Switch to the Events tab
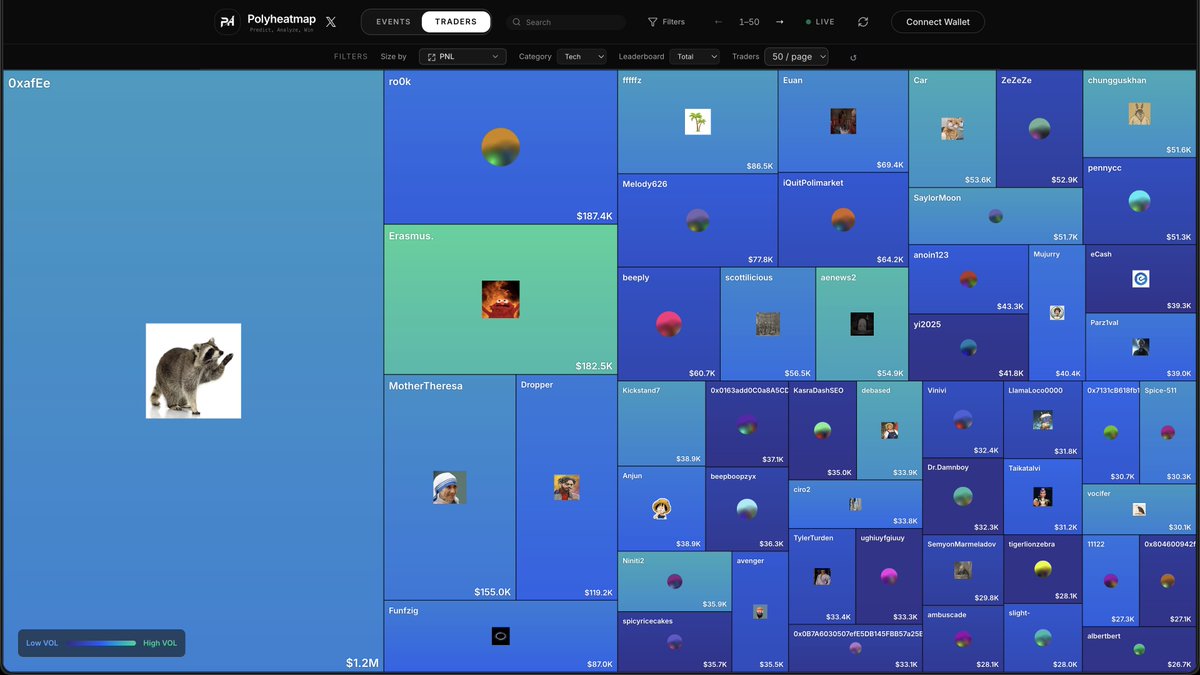Screen dimensions: 1200x675 coord(393,22)
